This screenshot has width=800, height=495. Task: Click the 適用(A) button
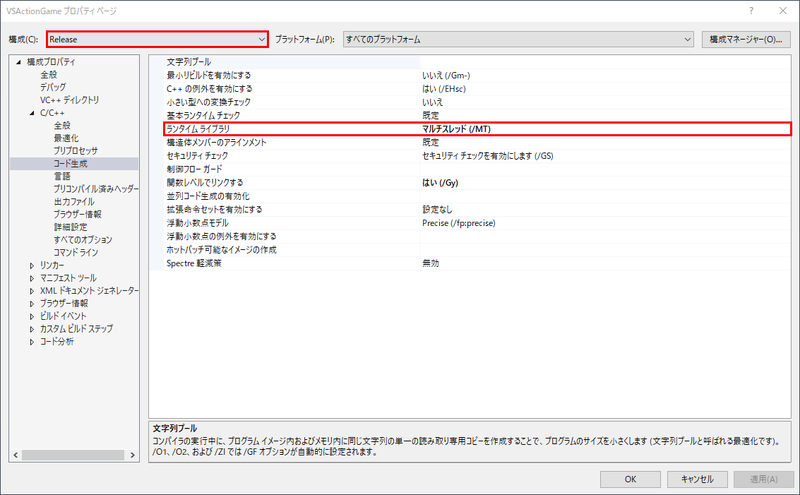(764, 479)
